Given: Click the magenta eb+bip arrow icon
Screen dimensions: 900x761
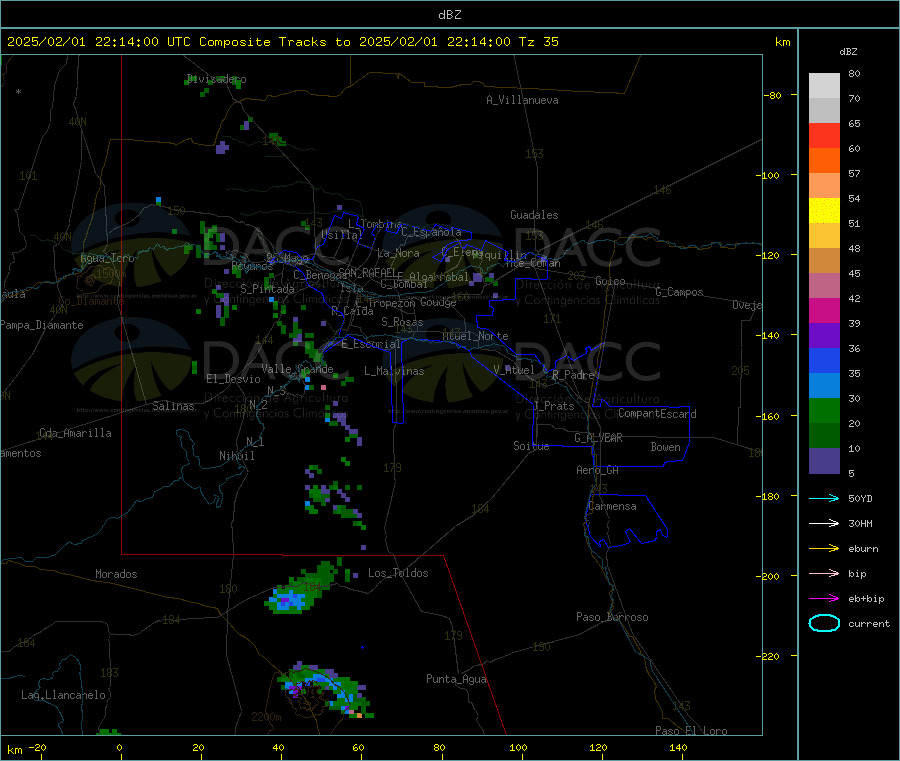Looking at the screenshot, I should tap(824, 599).
